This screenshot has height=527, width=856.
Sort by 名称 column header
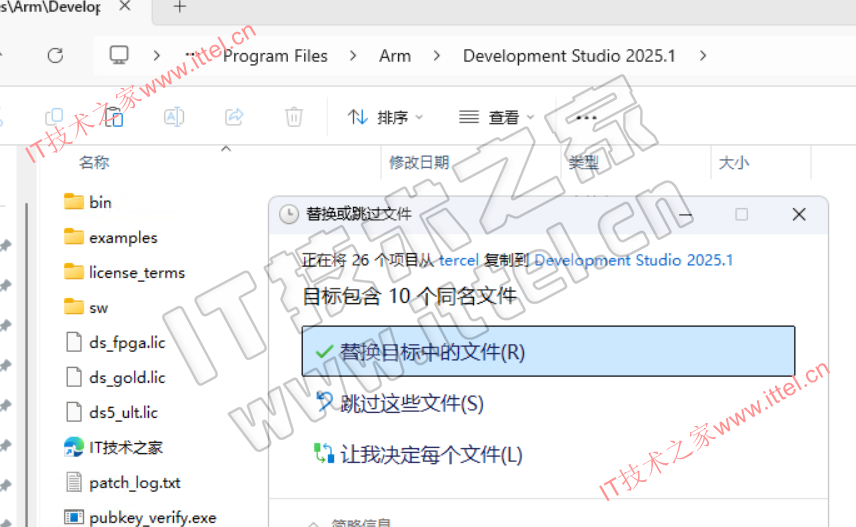tap(94, 163)
